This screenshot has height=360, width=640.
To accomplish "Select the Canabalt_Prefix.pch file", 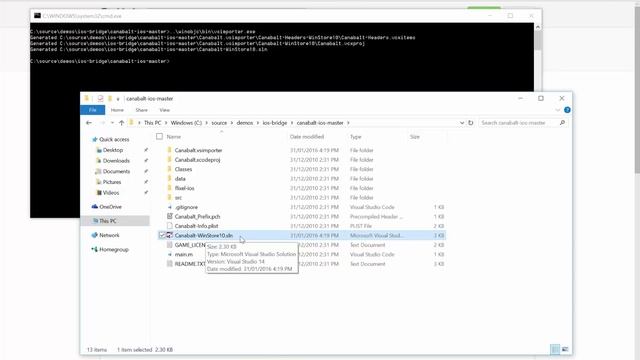I will [x=198, y=217].
